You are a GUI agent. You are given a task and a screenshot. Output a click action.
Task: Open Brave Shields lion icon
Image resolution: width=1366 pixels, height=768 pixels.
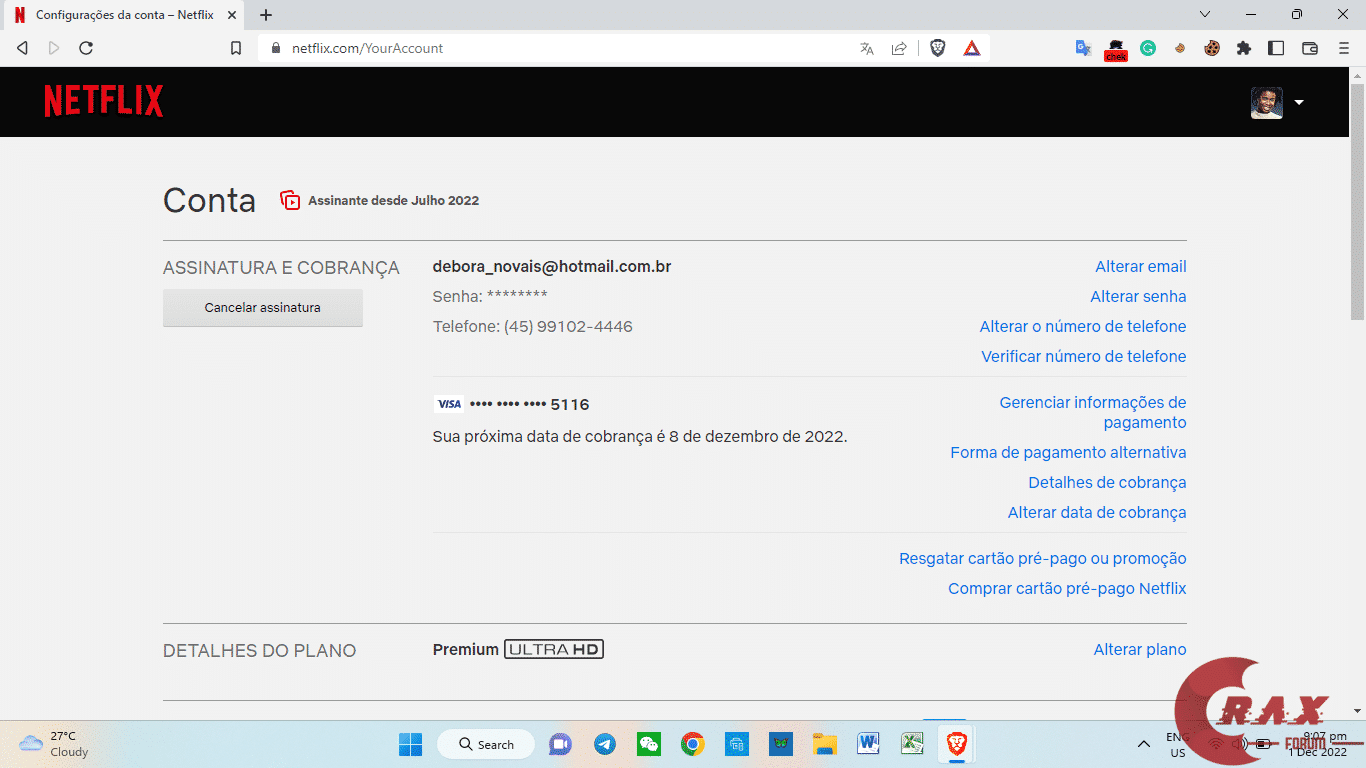[938, 48]
